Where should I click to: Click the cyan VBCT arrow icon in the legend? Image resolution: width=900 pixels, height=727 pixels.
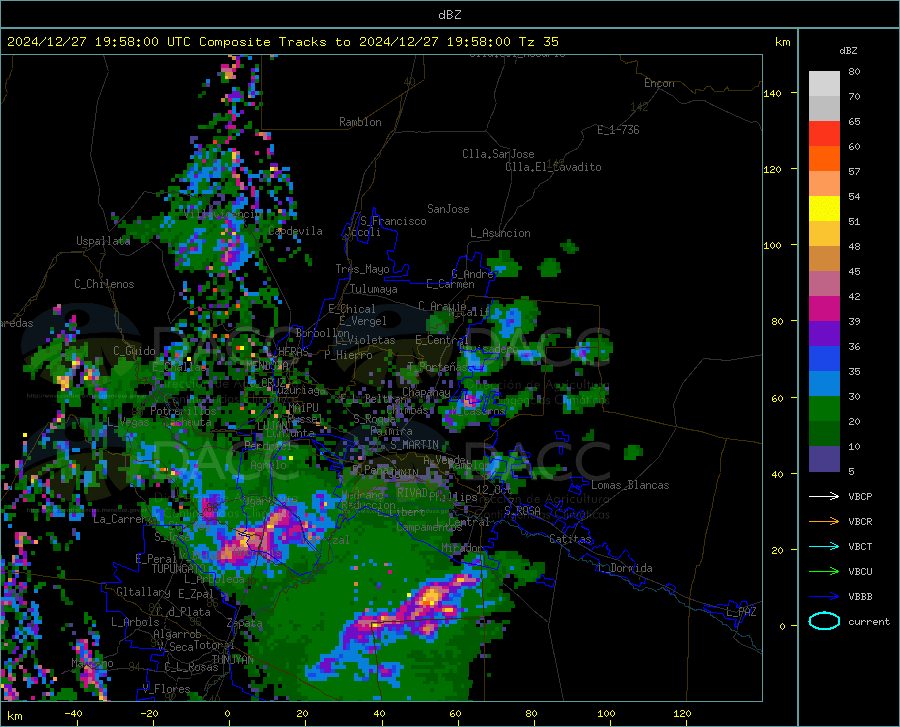coord(824,546)
